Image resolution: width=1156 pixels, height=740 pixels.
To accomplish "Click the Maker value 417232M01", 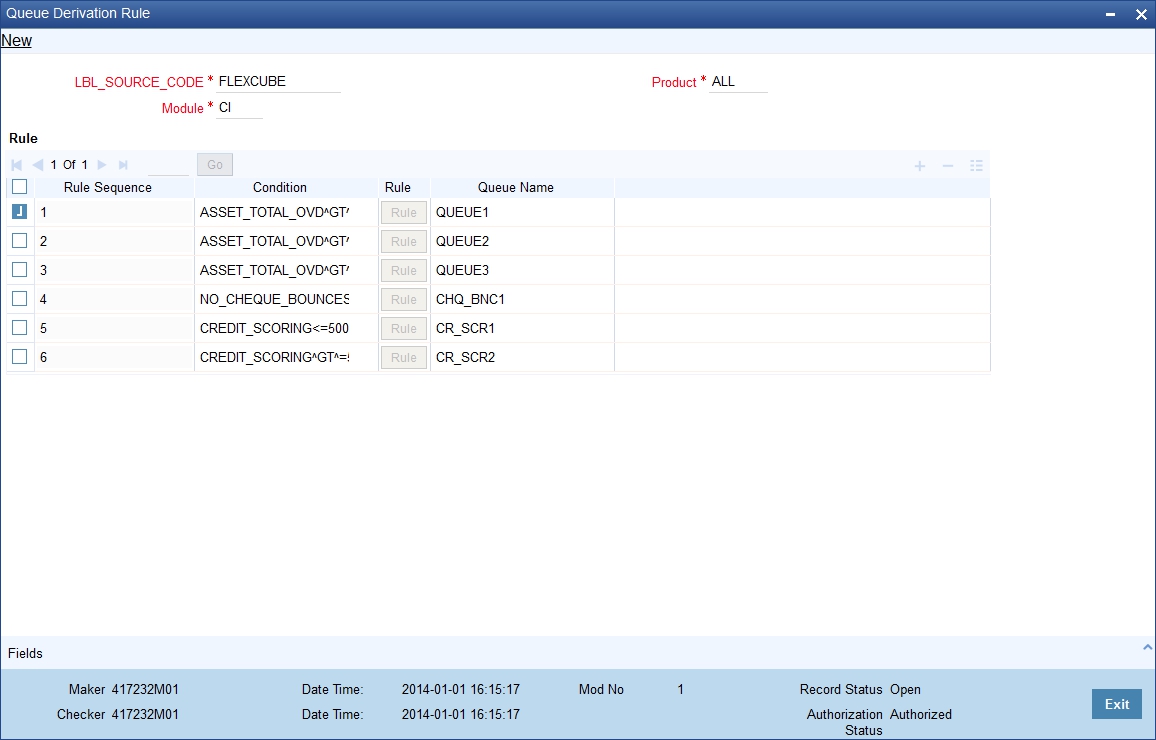I will (145, 690).
